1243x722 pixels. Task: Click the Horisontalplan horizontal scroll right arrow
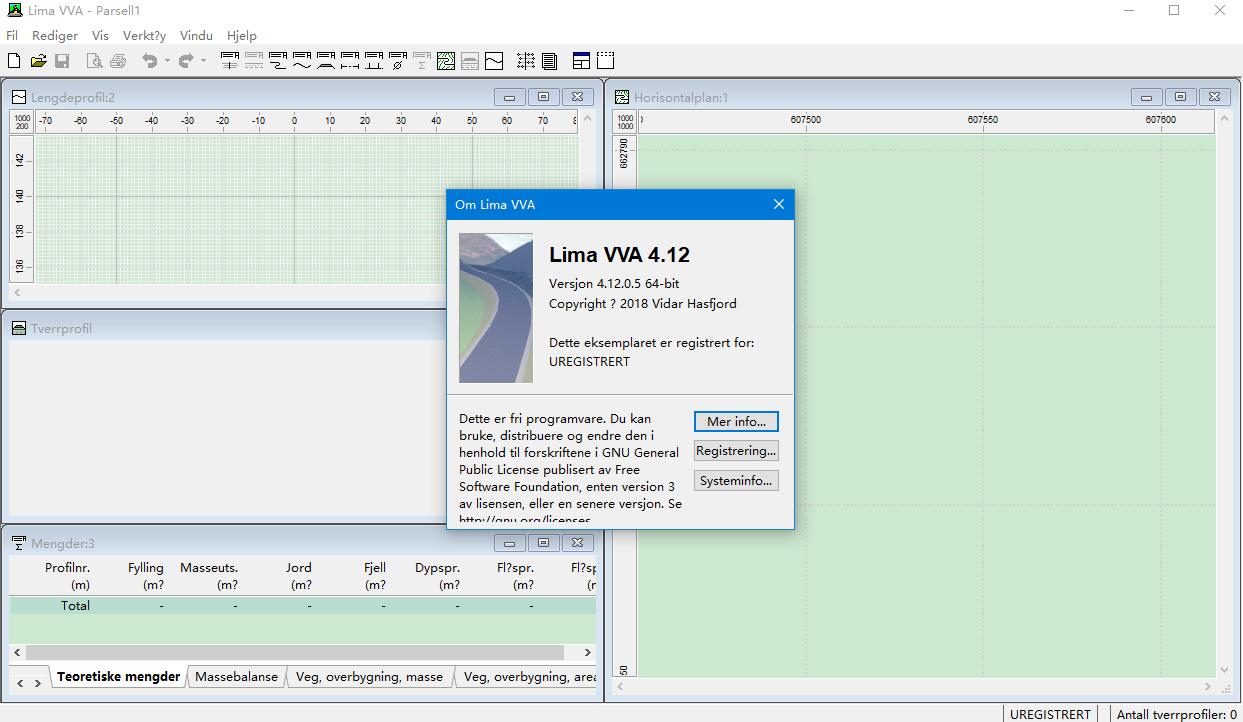click(x=1209, y=687)
